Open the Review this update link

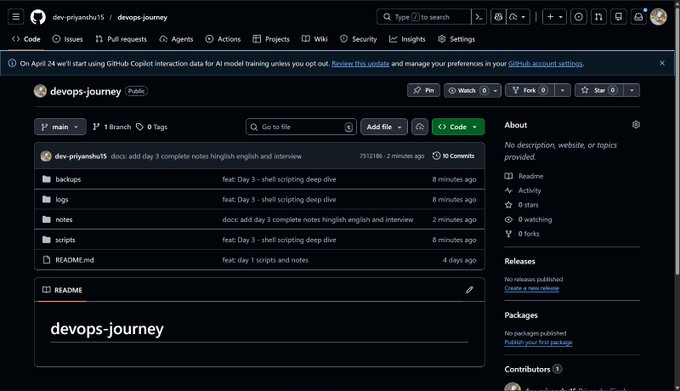[360, 64]
